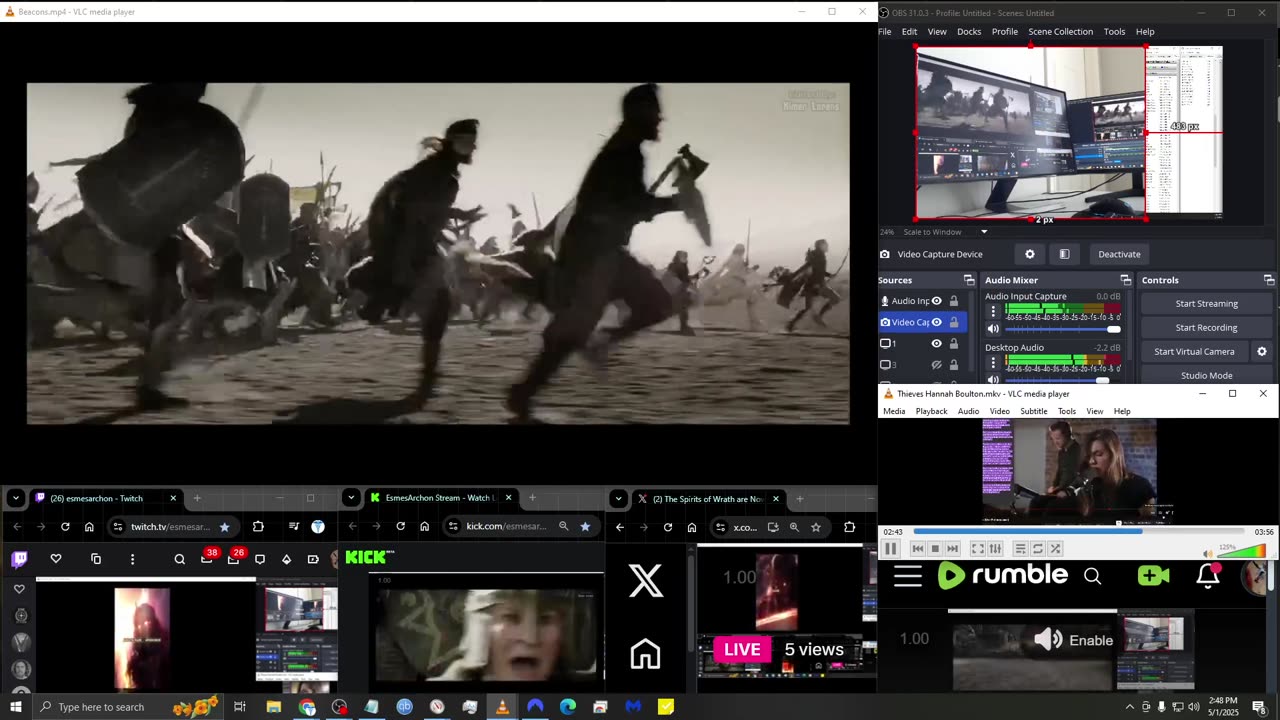
Task: Open tab search dropdown in X window
Action: [619, 498]
